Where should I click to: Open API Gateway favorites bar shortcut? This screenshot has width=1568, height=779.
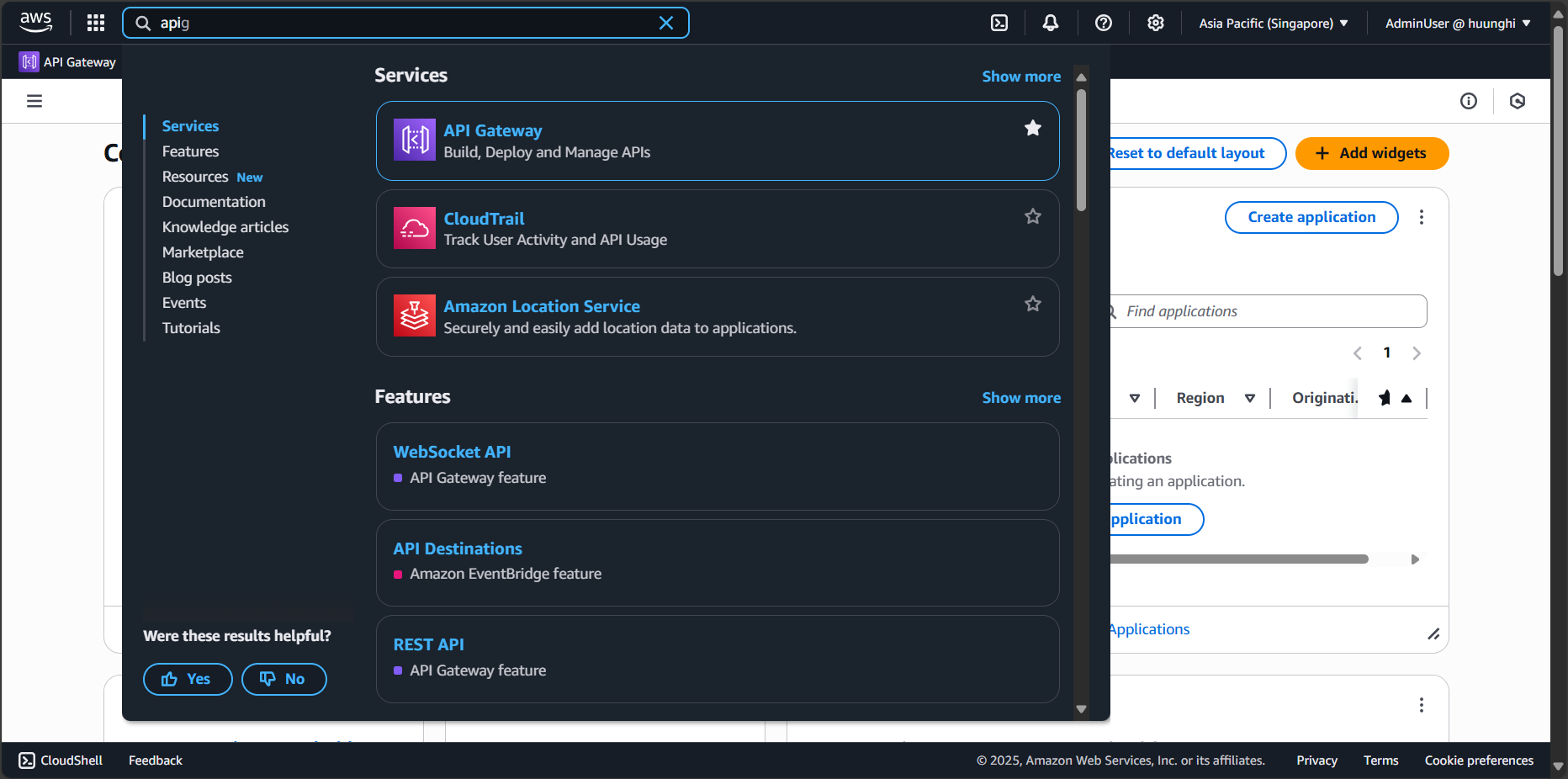point(68,61)
